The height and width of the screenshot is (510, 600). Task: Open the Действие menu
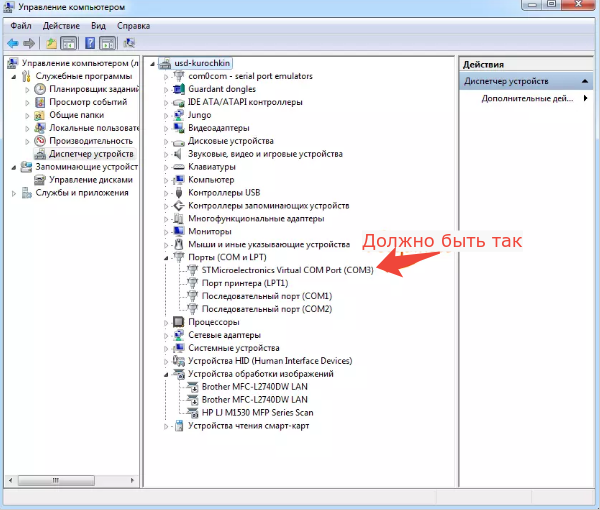point(61,26)
